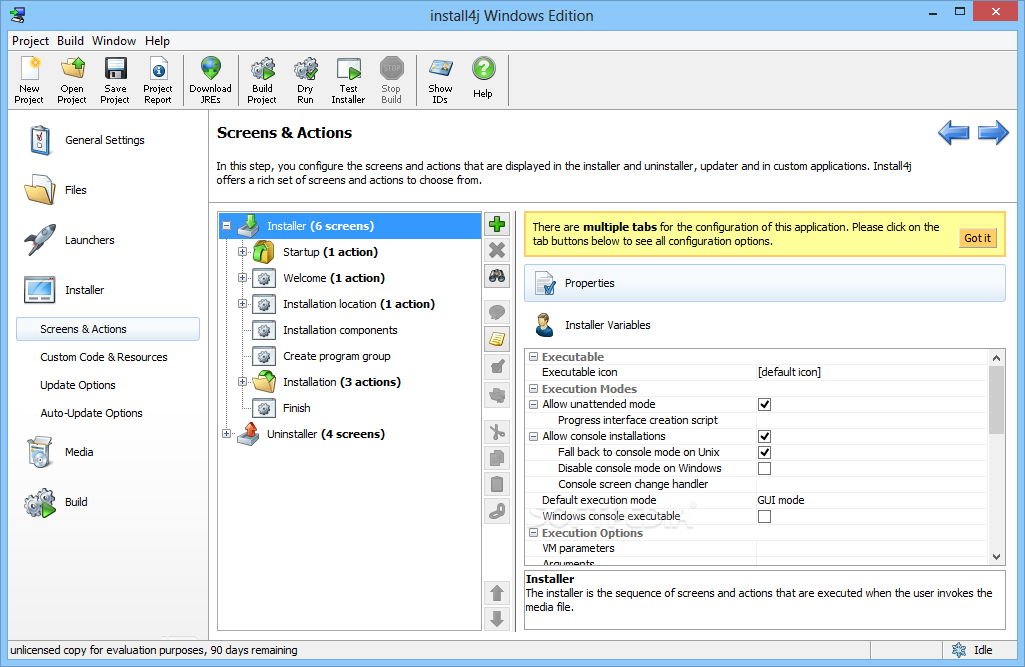This screenshot has height=667, width=1025.
Task: Select the Installer section in sidebar
Action: pos(64,290)
